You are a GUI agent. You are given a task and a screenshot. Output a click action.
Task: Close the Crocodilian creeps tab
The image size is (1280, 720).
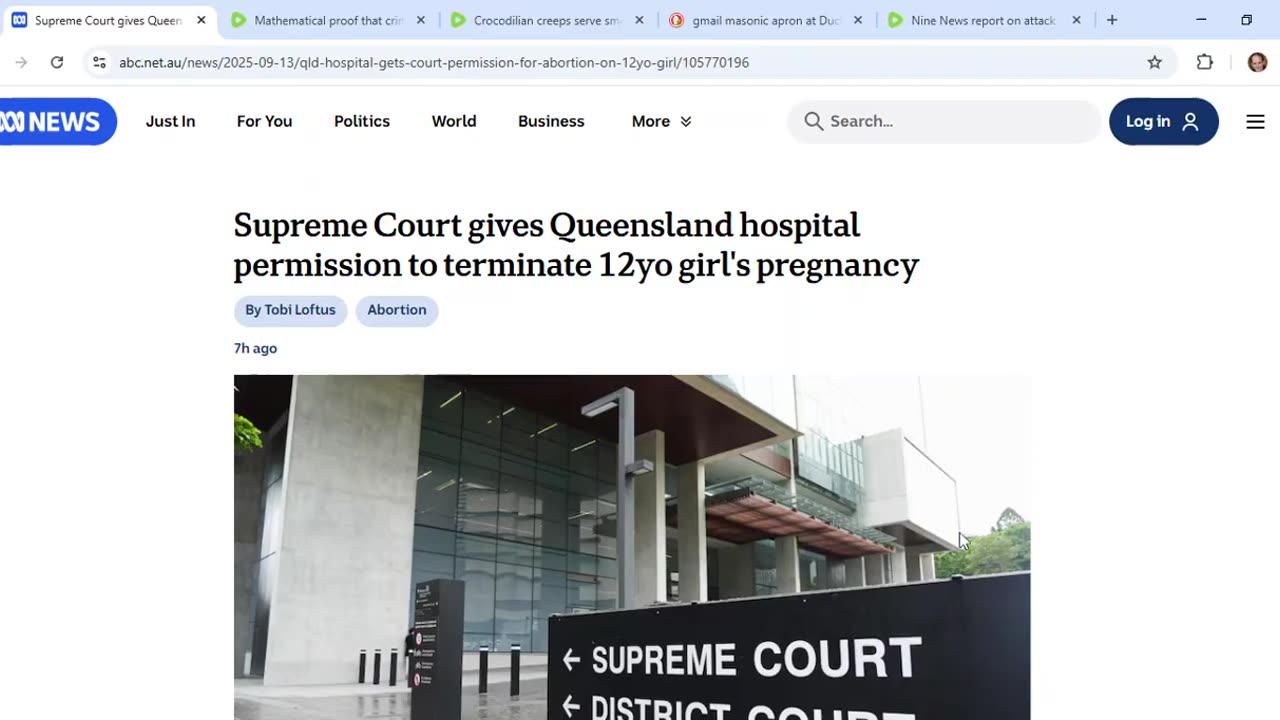tap(639, 20)
